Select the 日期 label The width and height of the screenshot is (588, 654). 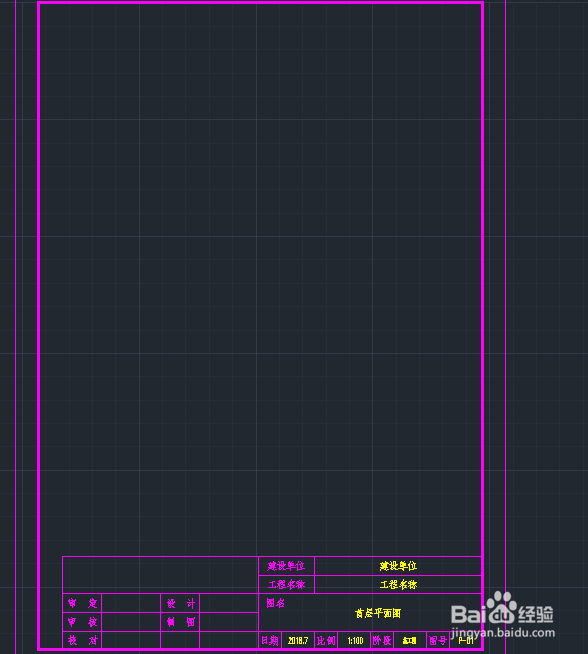(270, 641)
